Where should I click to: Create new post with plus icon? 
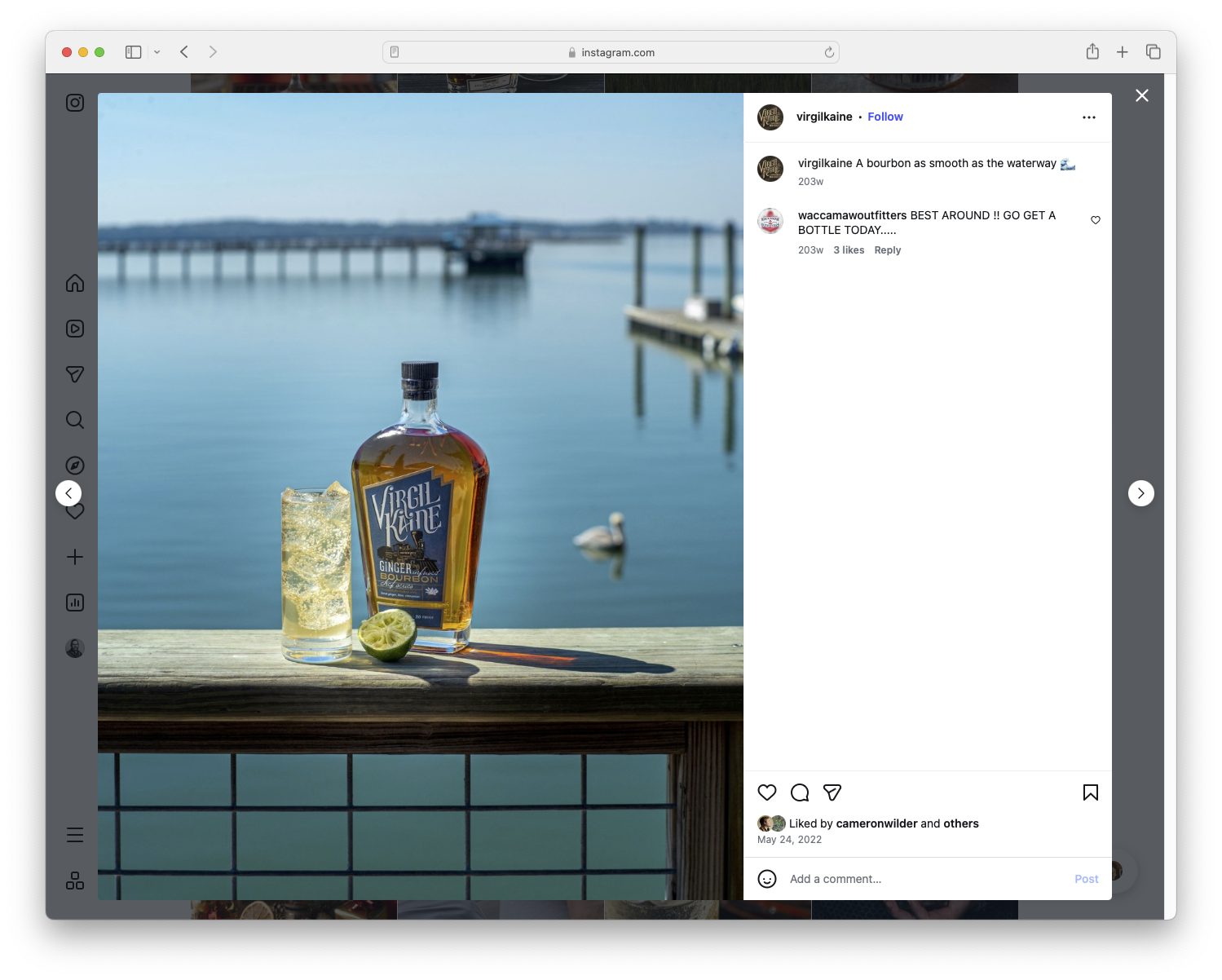click(x=75, y=557)
